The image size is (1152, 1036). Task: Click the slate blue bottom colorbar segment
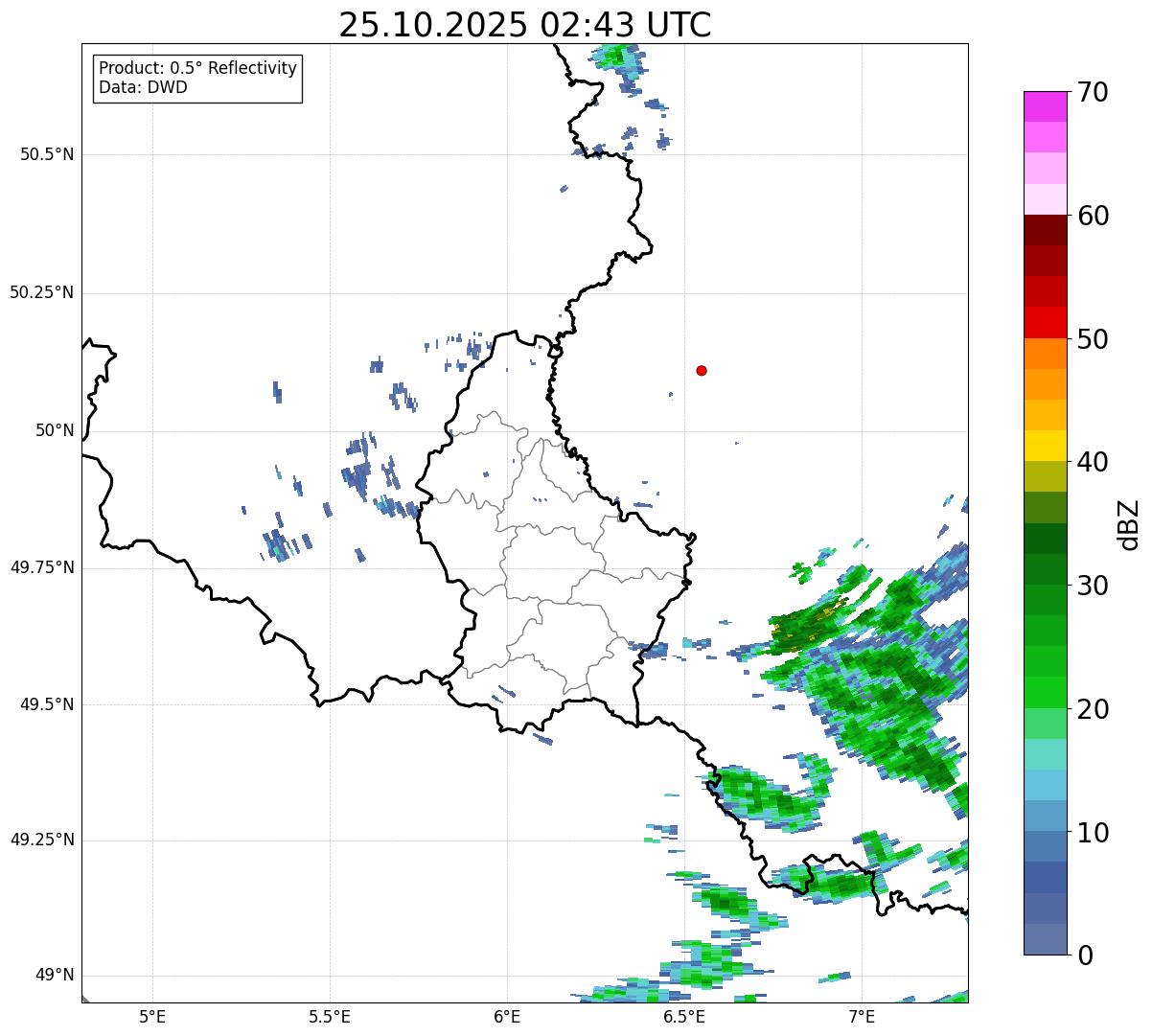(1045, 939)
